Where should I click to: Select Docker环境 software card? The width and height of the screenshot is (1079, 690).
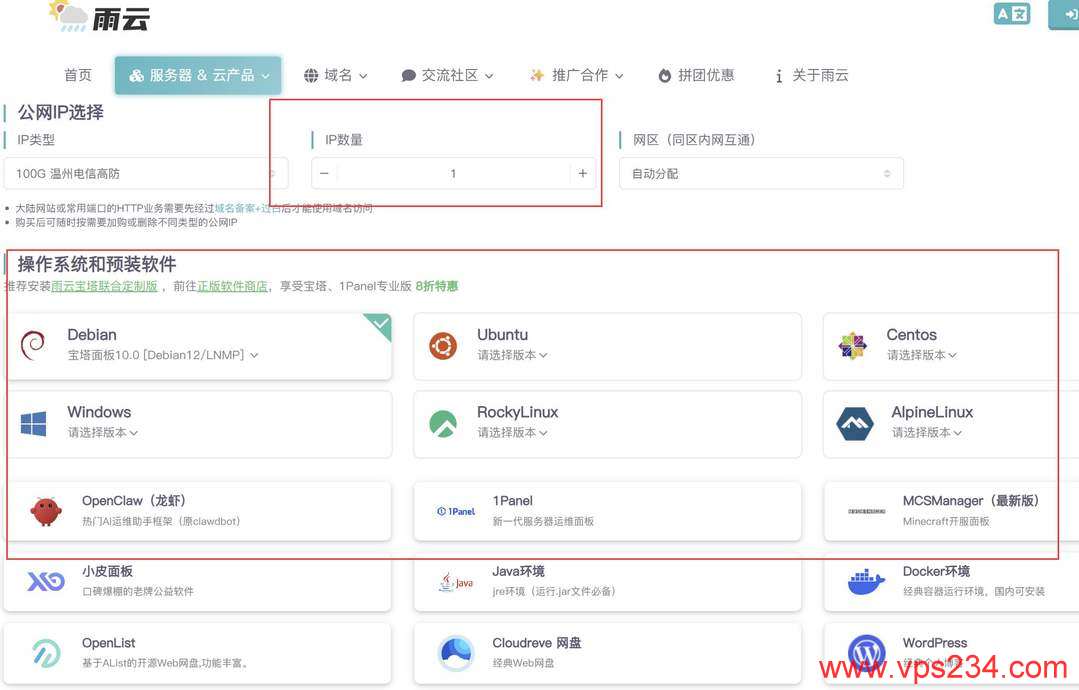[x=951, y=583]
